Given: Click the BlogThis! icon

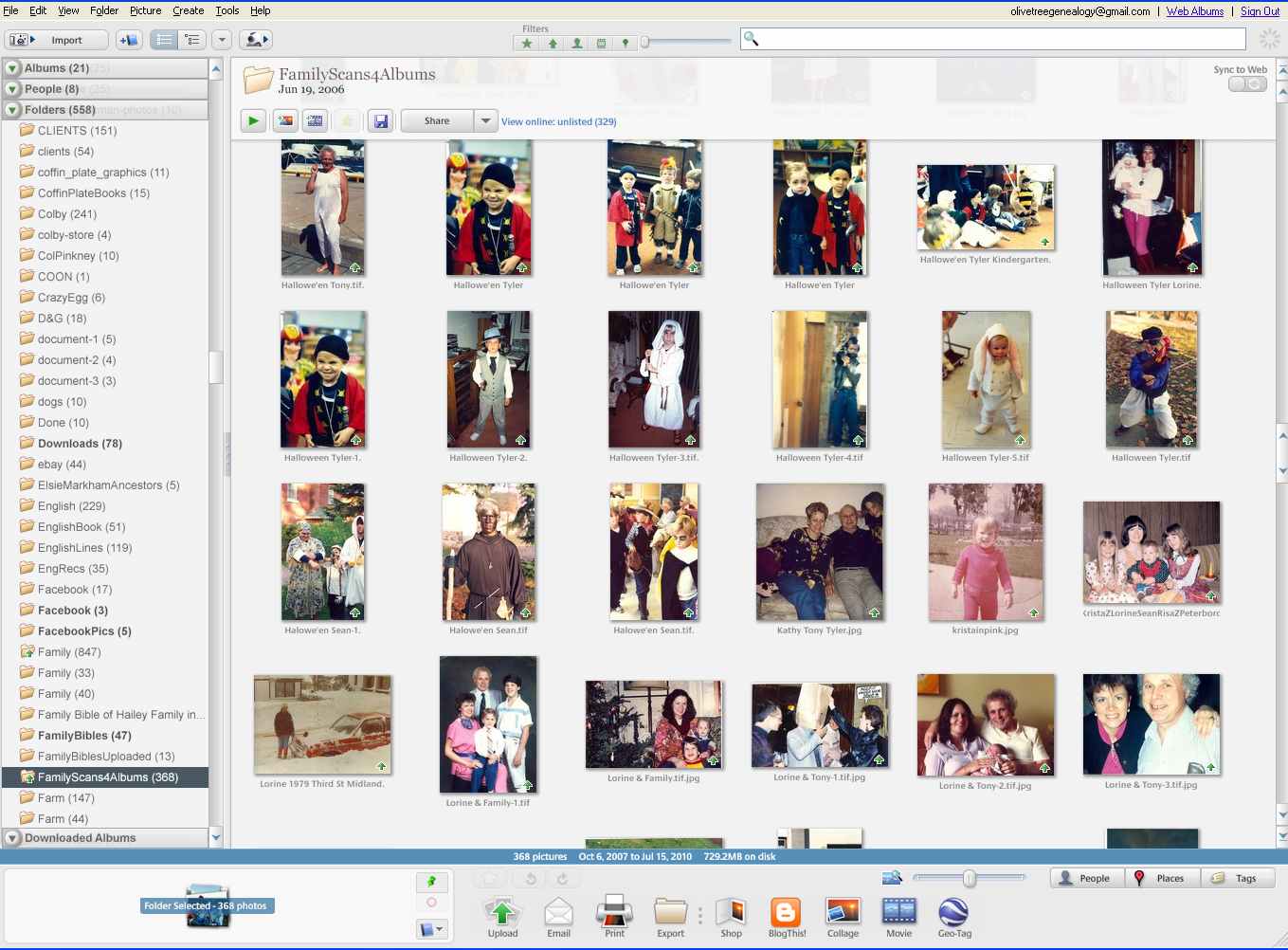Looking at the screenshot, I should click(787, 914).
